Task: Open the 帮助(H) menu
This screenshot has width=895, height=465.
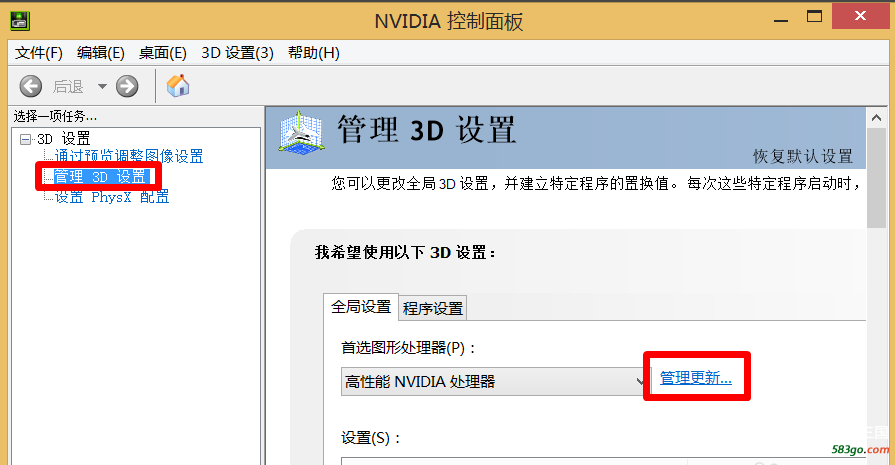Action: [313, 53]
